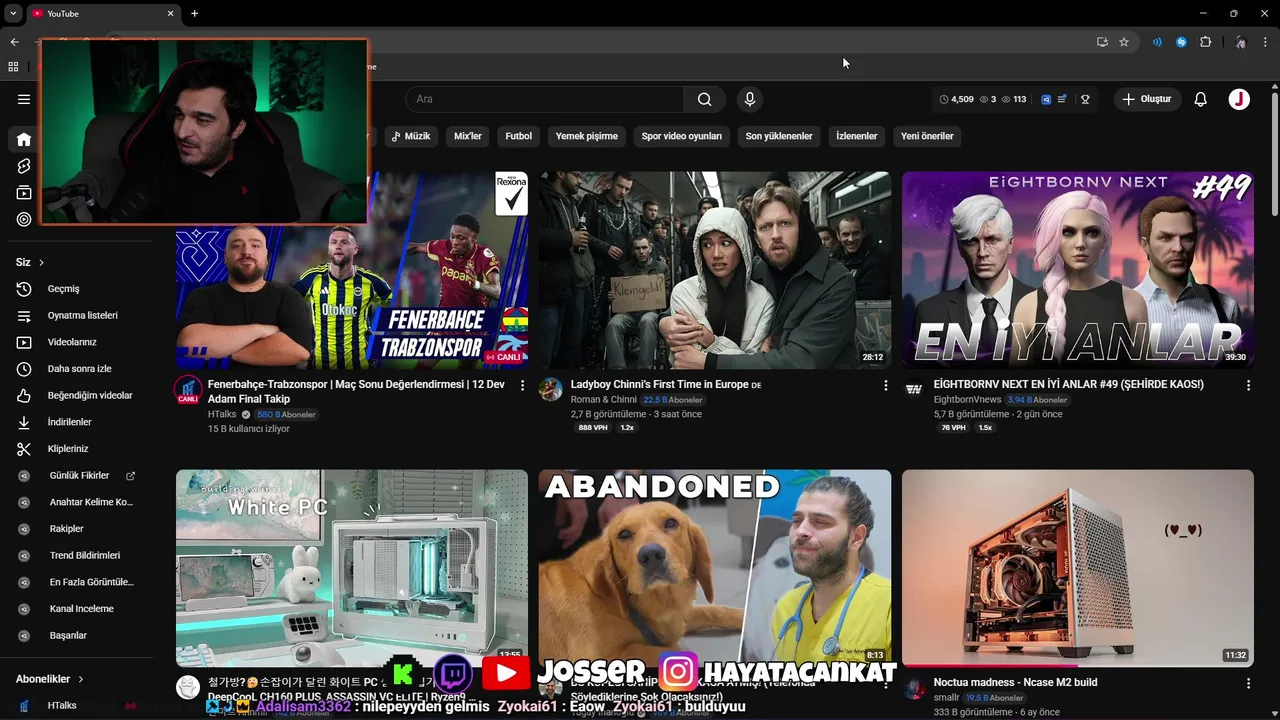Open Subscriptions icon in mini sidebar
The width and height of the screenshot is (1280, 720).
[x=24, y=193]
